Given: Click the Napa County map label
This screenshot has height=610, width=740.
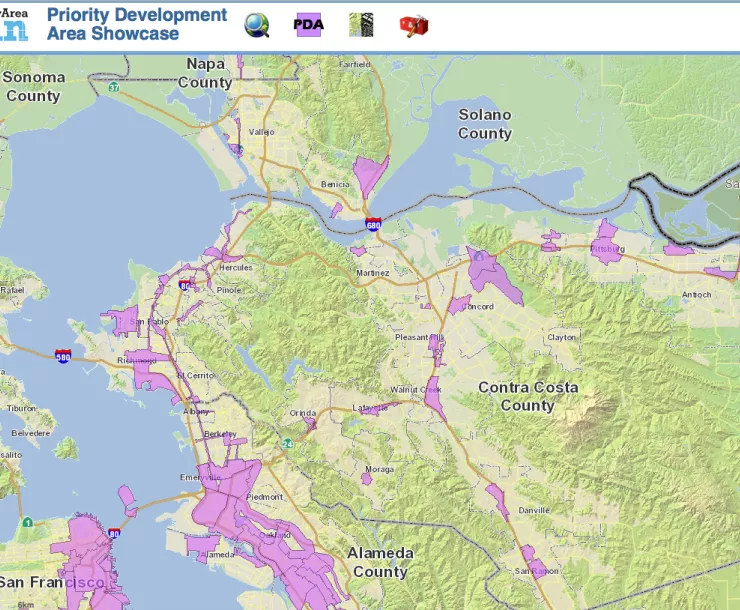Looking at the screenshot, I should 205,73.
